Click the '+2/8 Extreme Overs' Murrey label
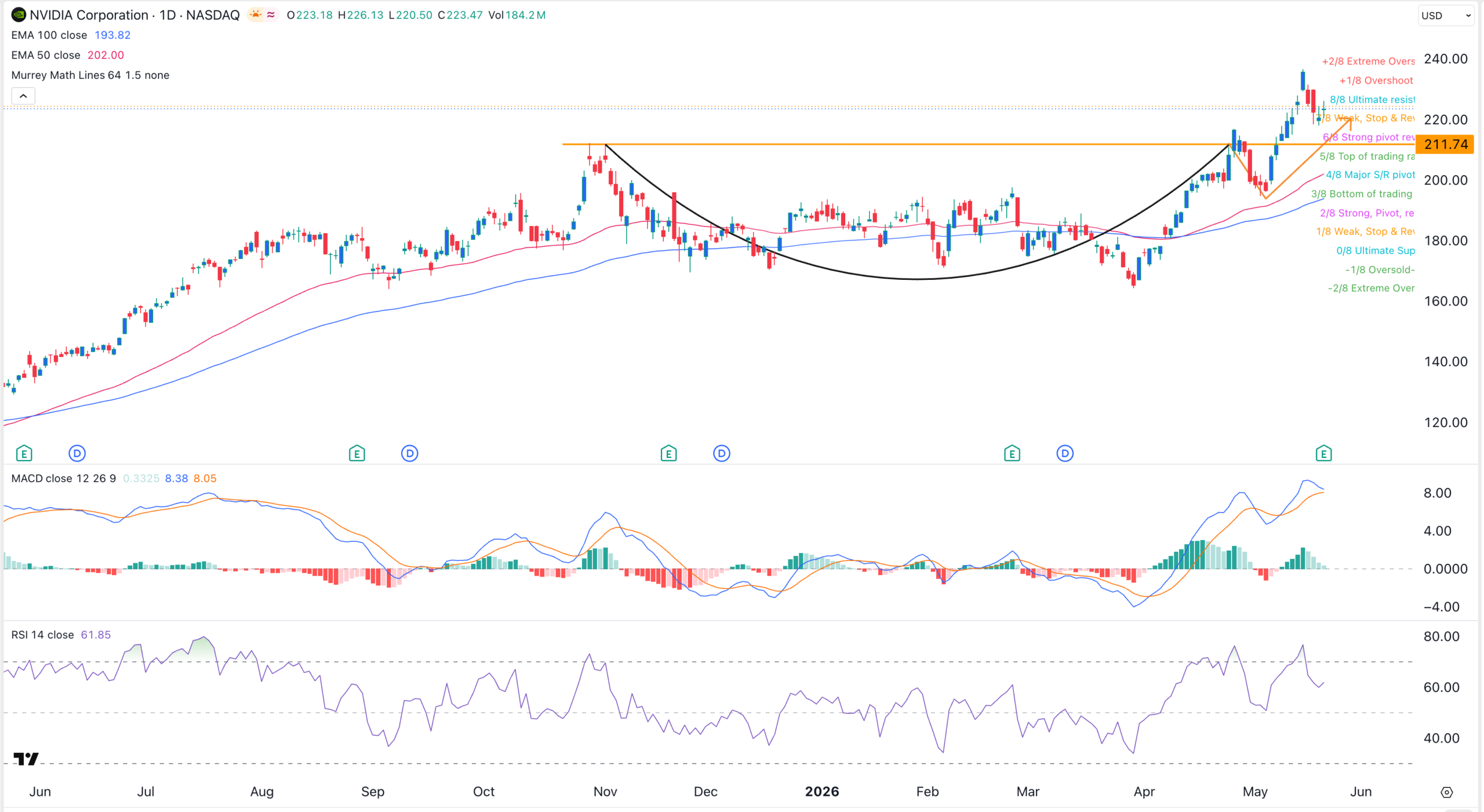This screenshot has width=1484, height=812. click(1368, 61)
